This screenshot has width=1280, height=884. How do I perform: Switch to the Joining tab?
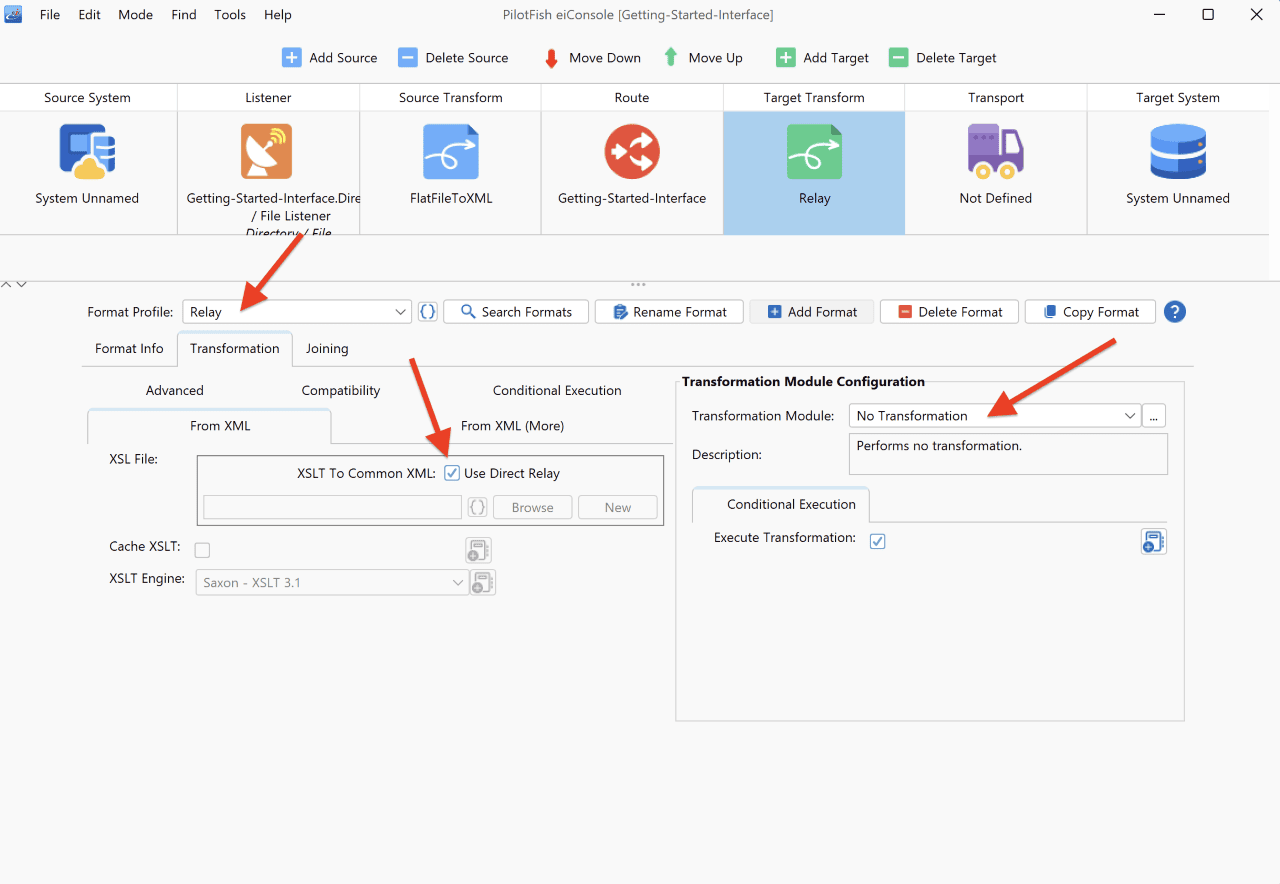(327, 349)
